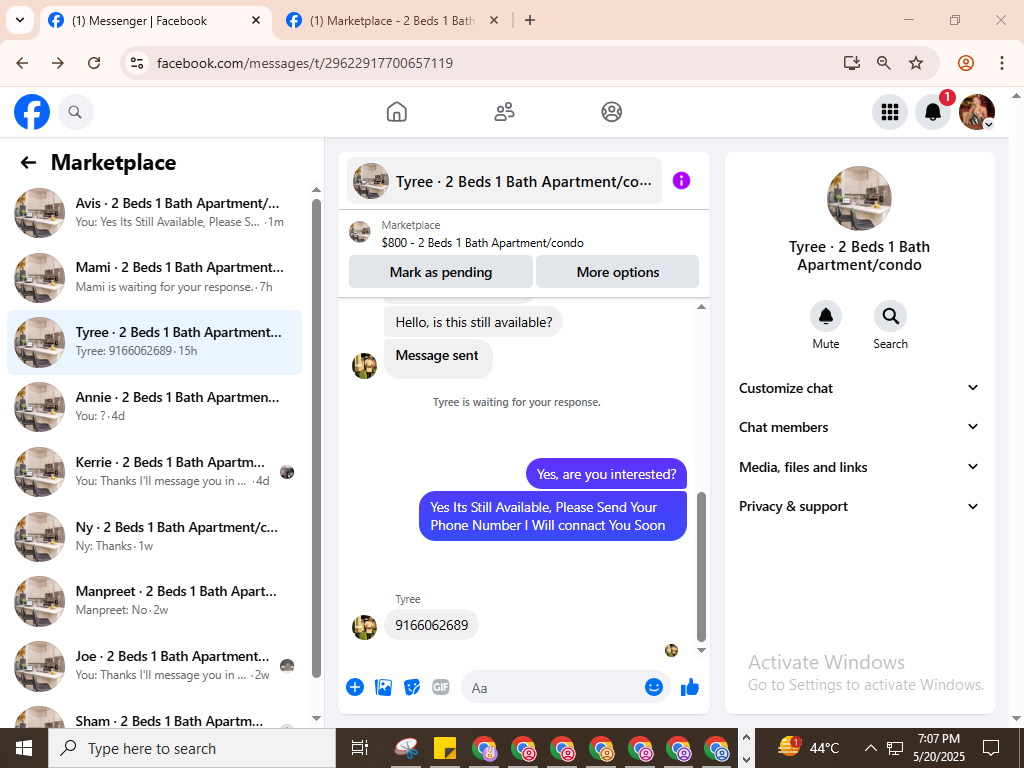The width and height of the screenshot is (1024, 768).
Task: Open the tab search dropdown arrow
Action: point(20,20)
